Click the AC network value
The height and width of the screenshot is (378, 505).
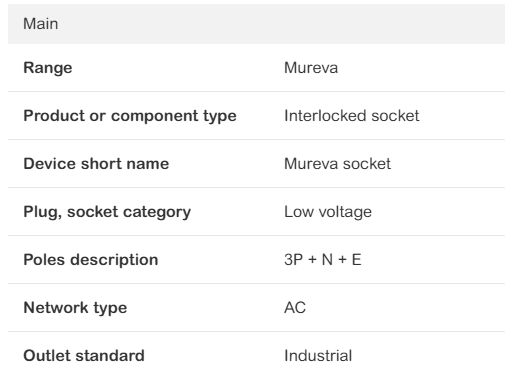(x=295, y=308)
